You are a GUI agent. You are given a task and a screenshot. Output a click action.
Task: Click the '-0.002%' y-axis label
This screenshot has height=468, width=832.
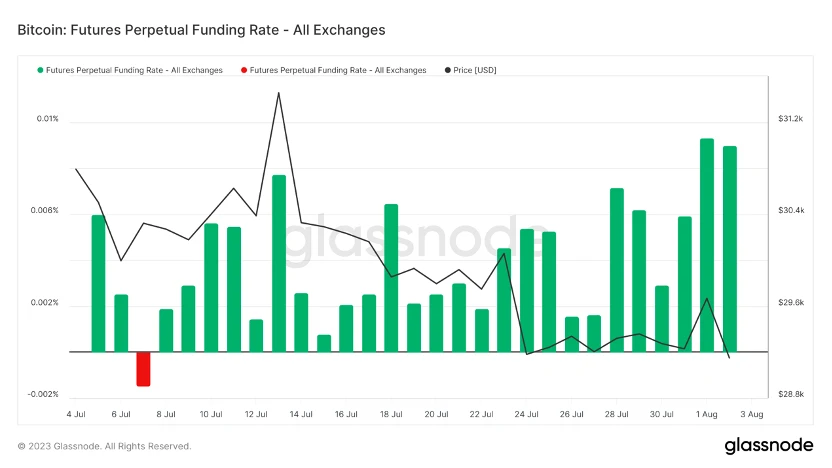pos(43,394)
